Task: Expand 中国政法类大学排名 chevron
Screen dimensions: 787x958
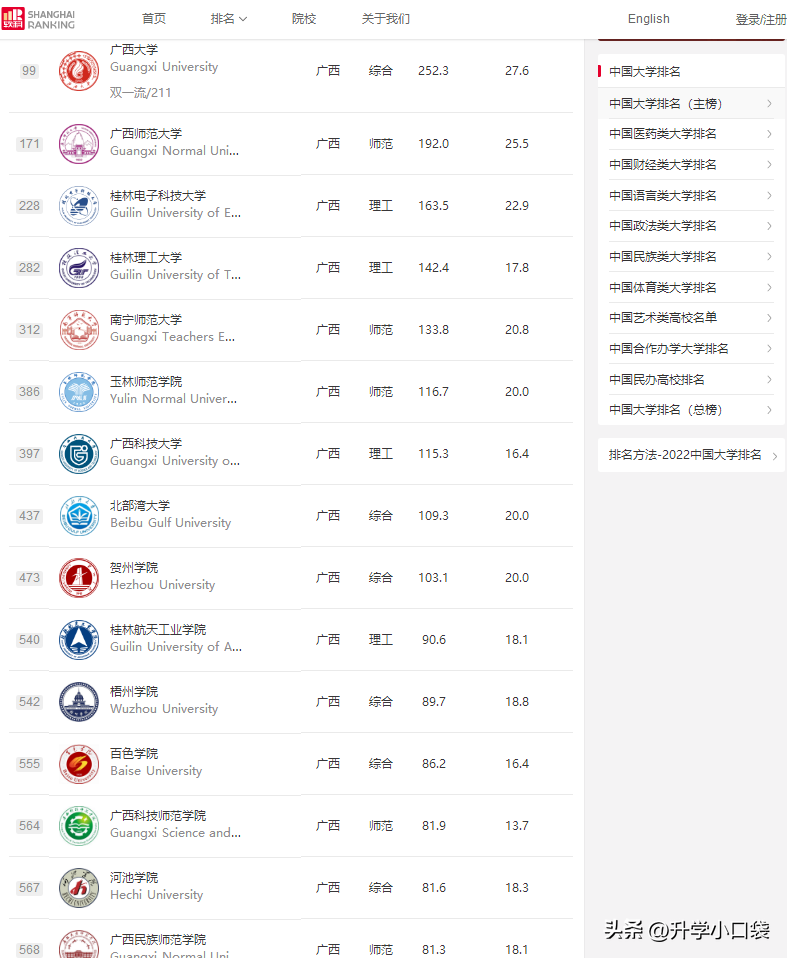Action: pos(769,226)
